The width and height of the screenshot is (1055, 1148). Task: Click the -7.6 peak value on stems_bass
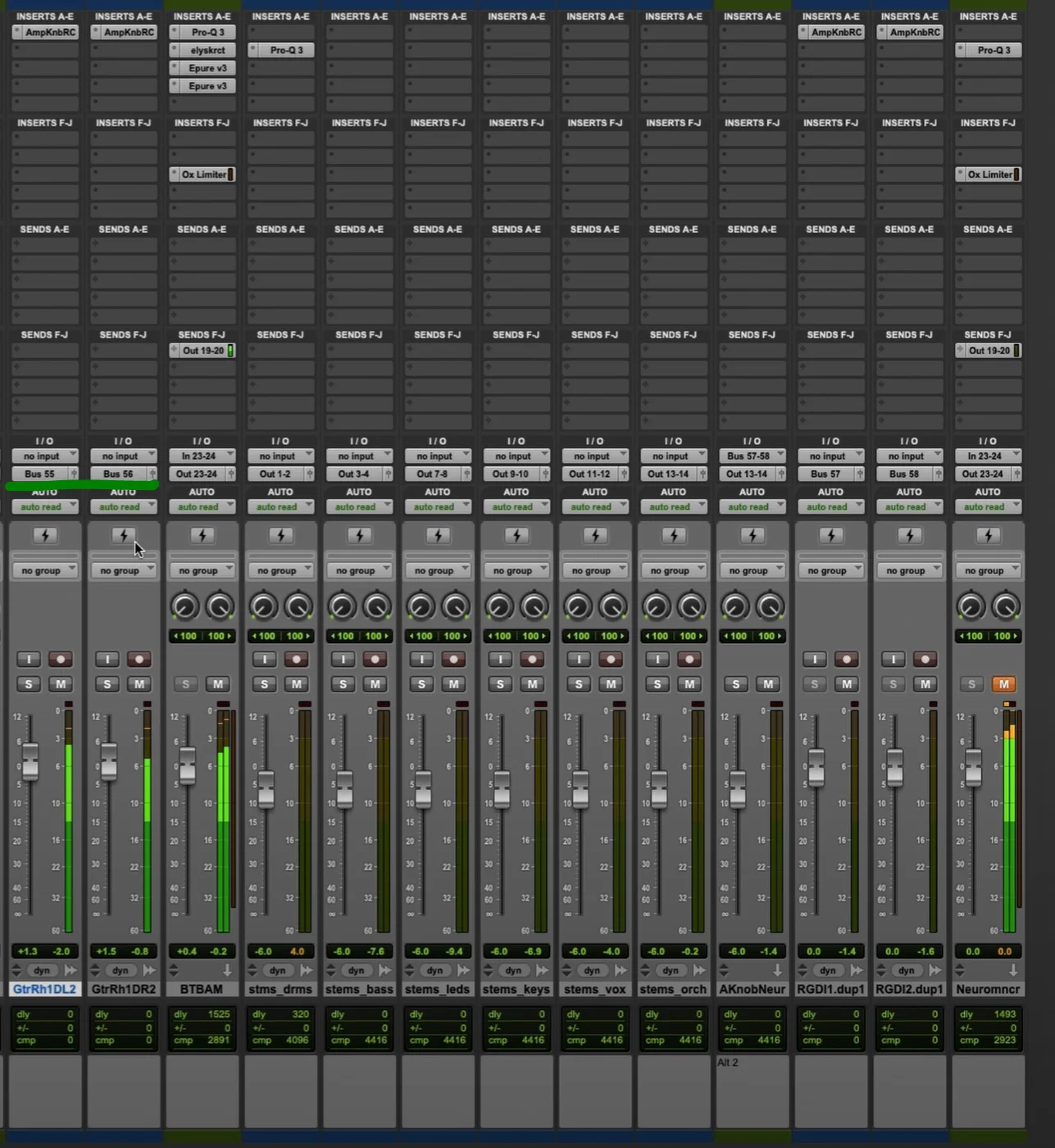tap(376, 951)
